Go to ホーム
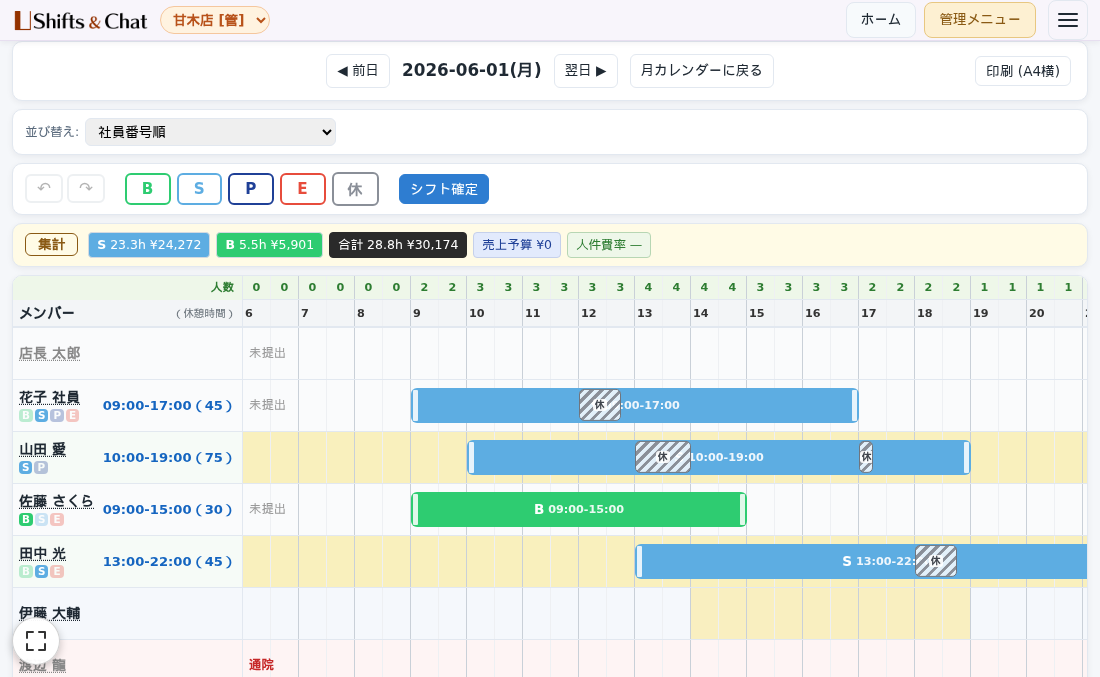The height and width of the screenshot is (677, 1100). click(x=880, y=20)
